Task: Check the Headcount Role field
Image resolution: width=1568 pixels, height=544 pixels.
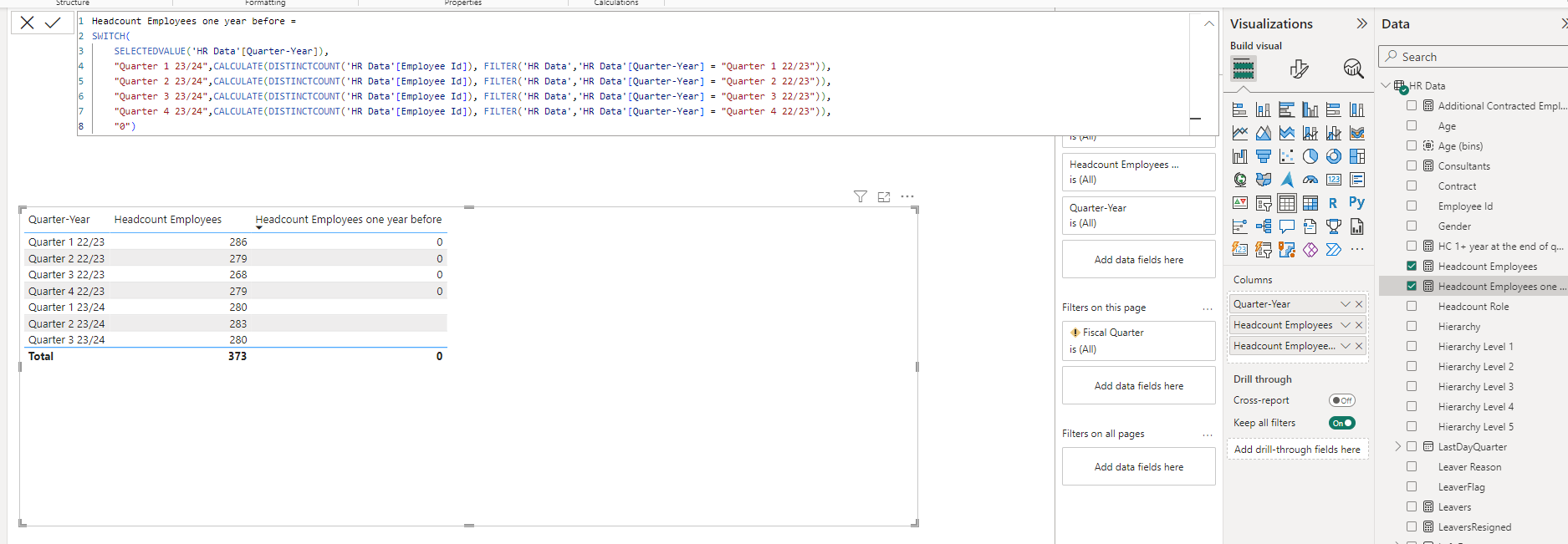Action: [x=1412, y=306]
